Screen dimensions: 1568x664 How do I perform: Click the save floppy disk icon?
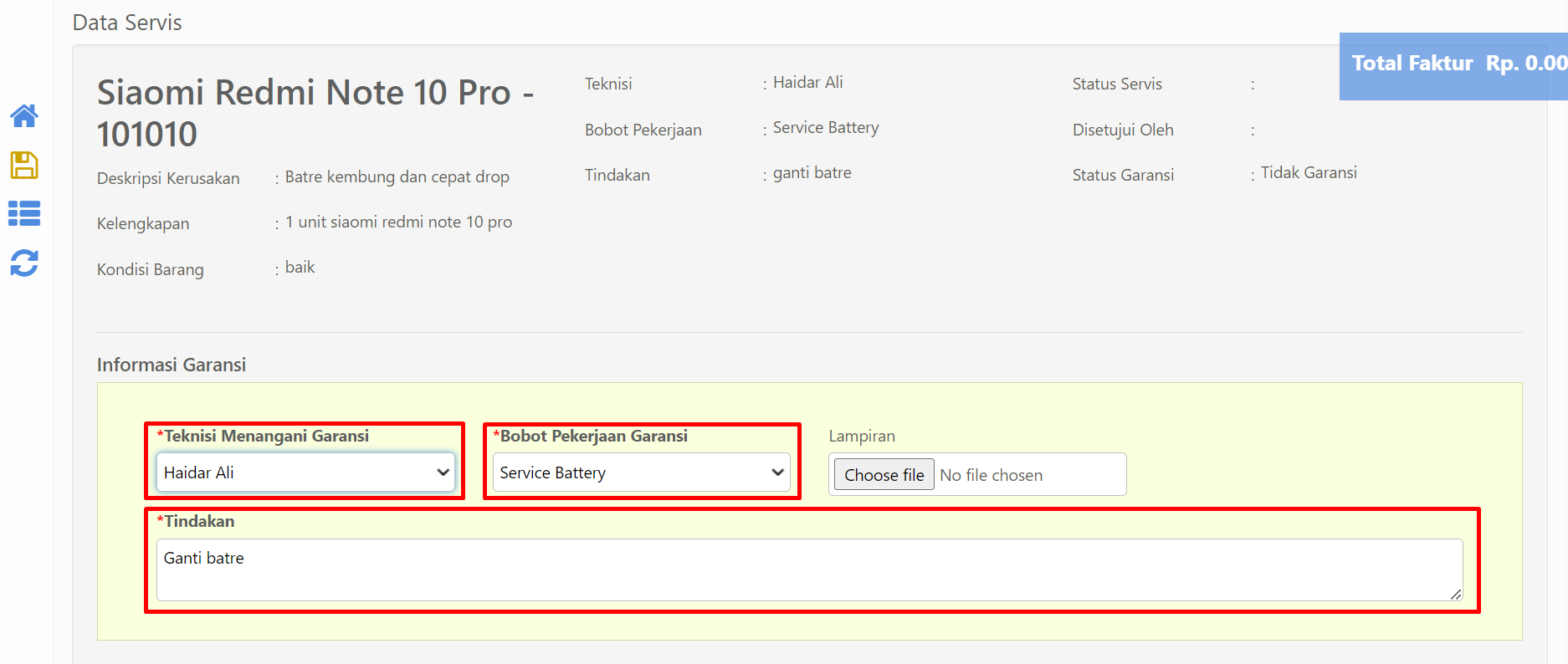pos(24,165)
